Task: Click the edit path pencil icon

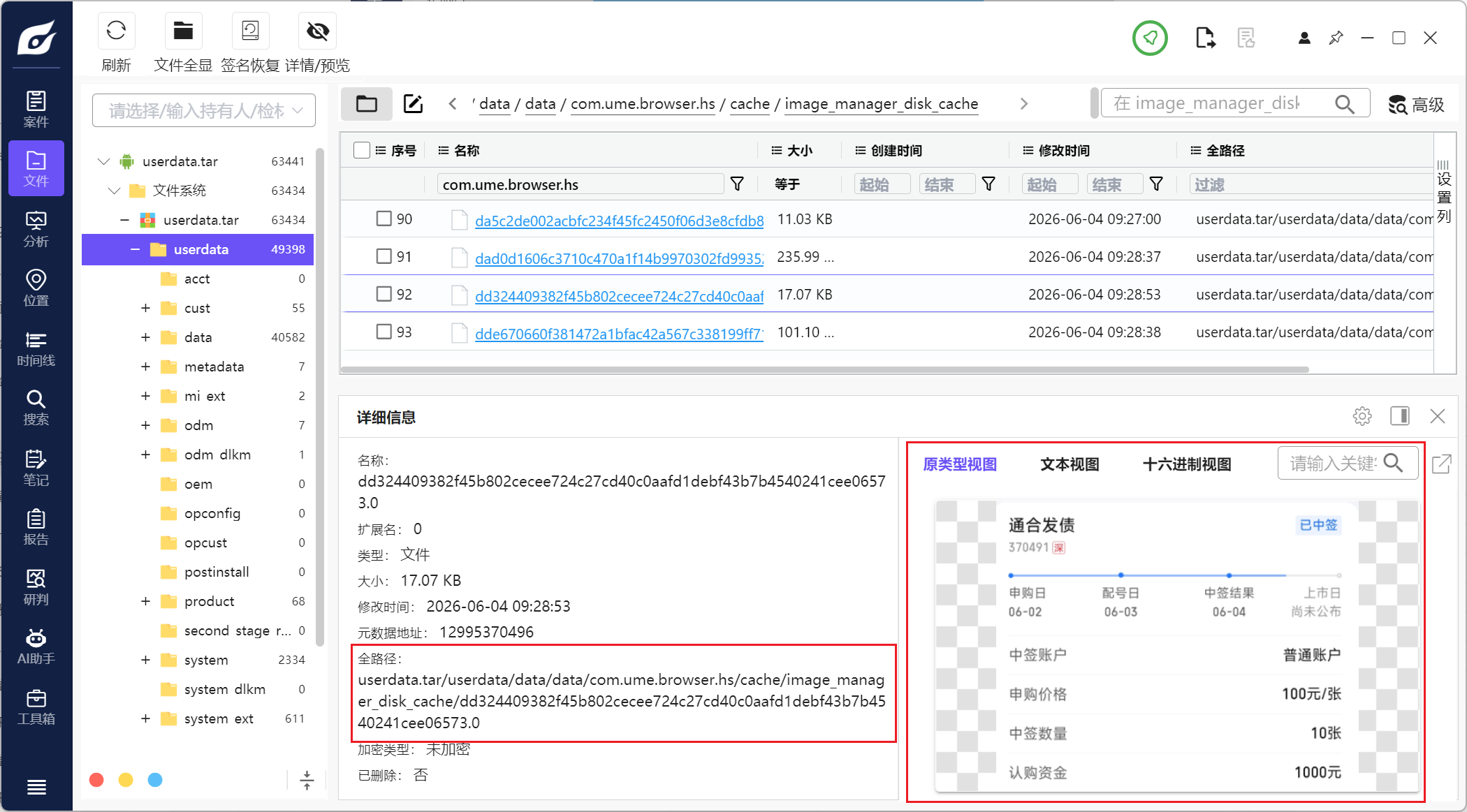Action: pos(414,104)
